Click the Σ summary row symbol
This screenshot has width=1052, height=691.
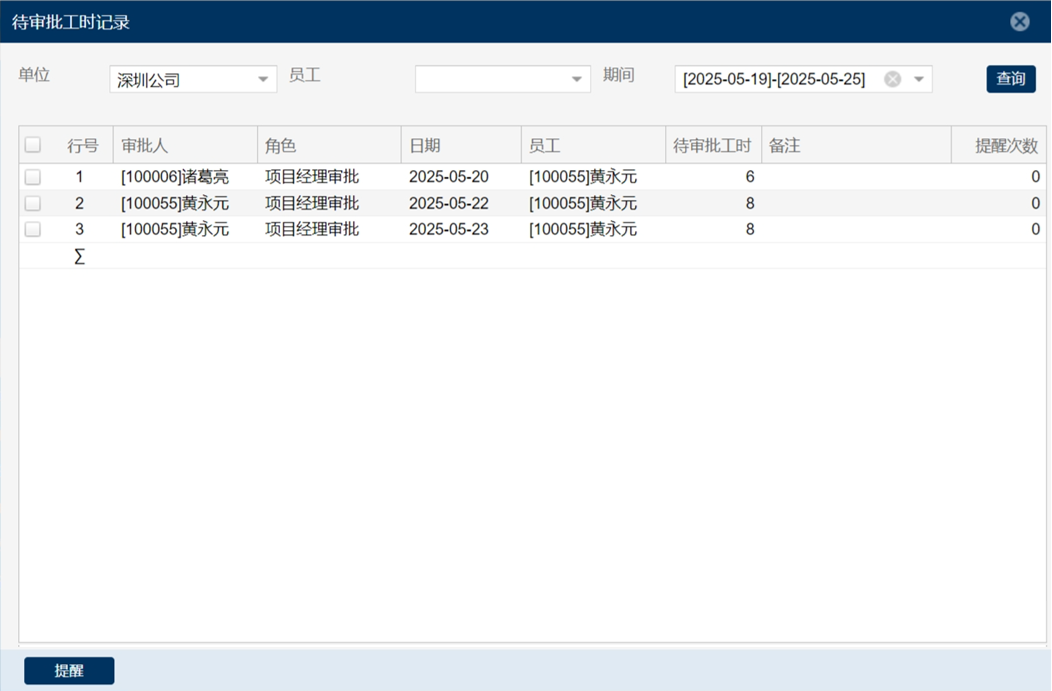(x=80, y=257)
